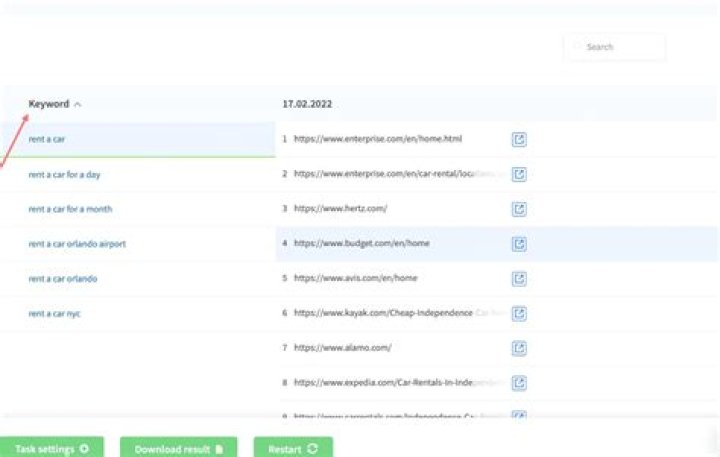
Task: Select keyword 'rent a car orlando'
Action: 63,279
